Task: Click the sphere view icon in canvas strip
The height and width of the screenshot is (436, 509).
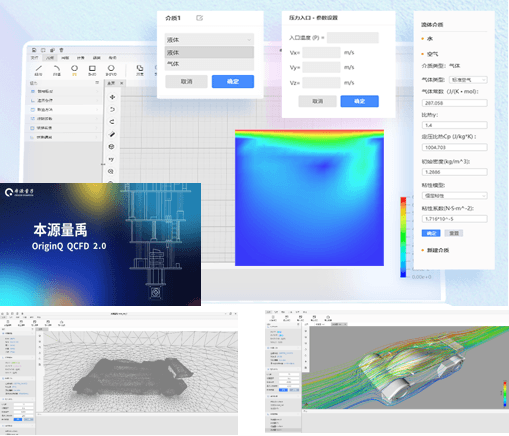Action: pyautogui.click(x=112, y=147)
